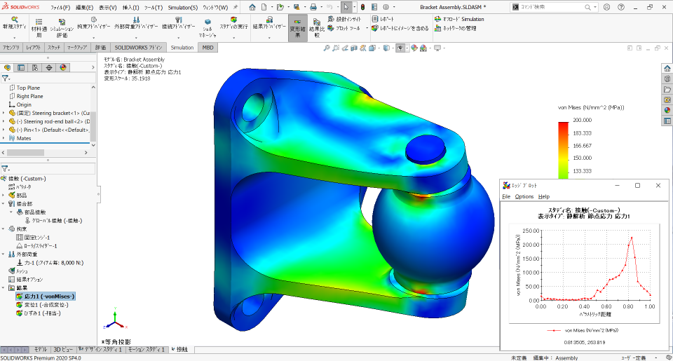Expand the Steering bracket<1> tree node
The image size is (673, 361).
pyautogui.click(x=3, y=113)
